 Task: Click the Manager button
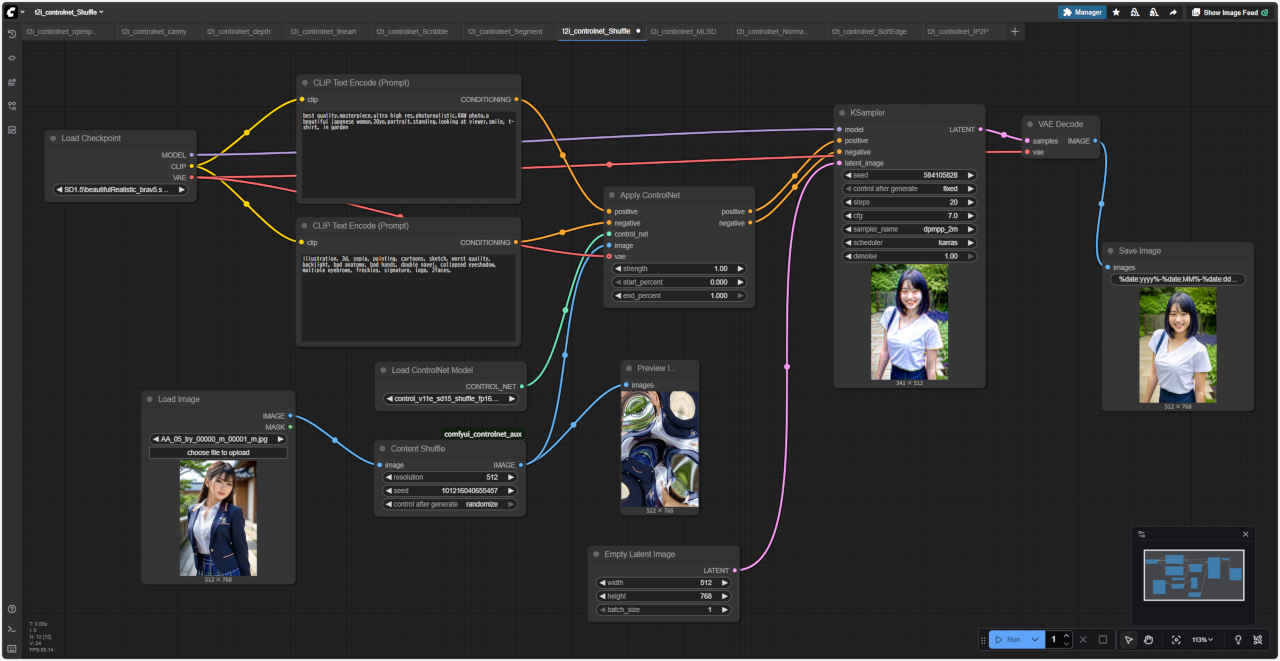point(1082,13)
